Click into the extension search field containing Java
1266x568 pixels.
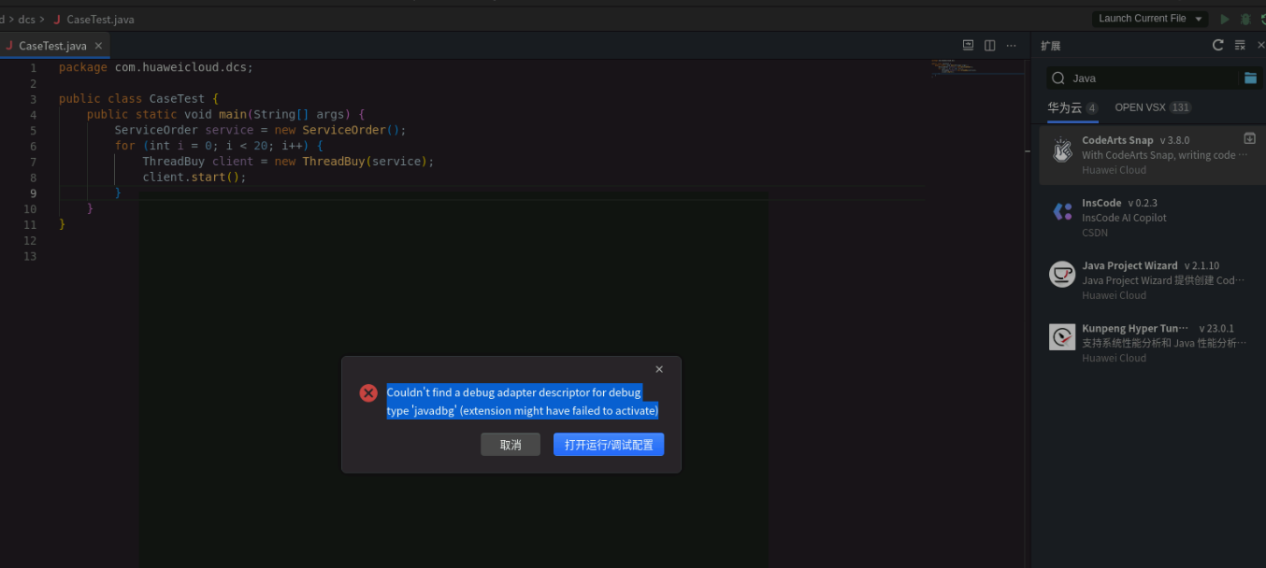point(1153,78)
